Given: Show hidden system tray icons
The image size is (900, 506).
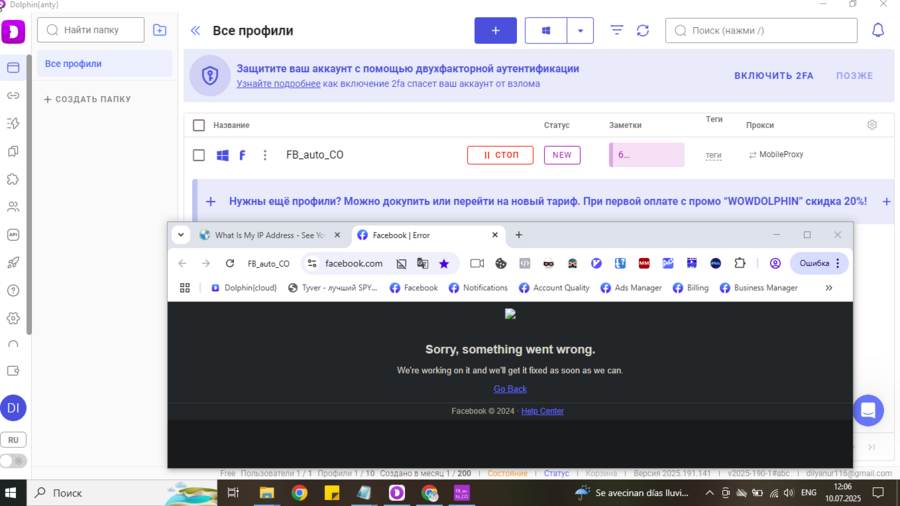Looking at the screenshot, I should (x=709, y=493).
